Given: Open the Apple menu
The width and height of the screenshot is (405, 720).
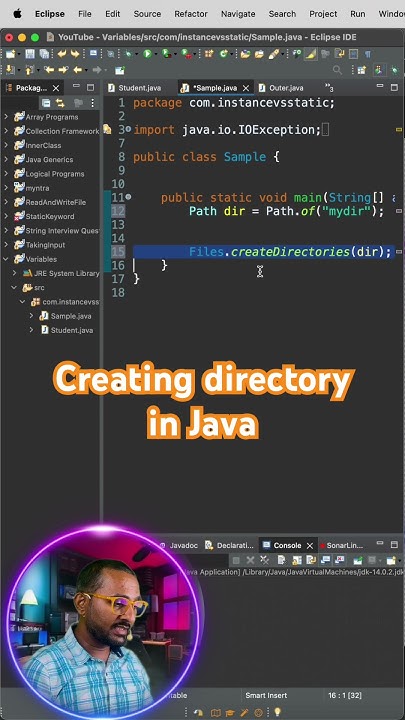Looking at the screenshot, I should click(17, 13).
